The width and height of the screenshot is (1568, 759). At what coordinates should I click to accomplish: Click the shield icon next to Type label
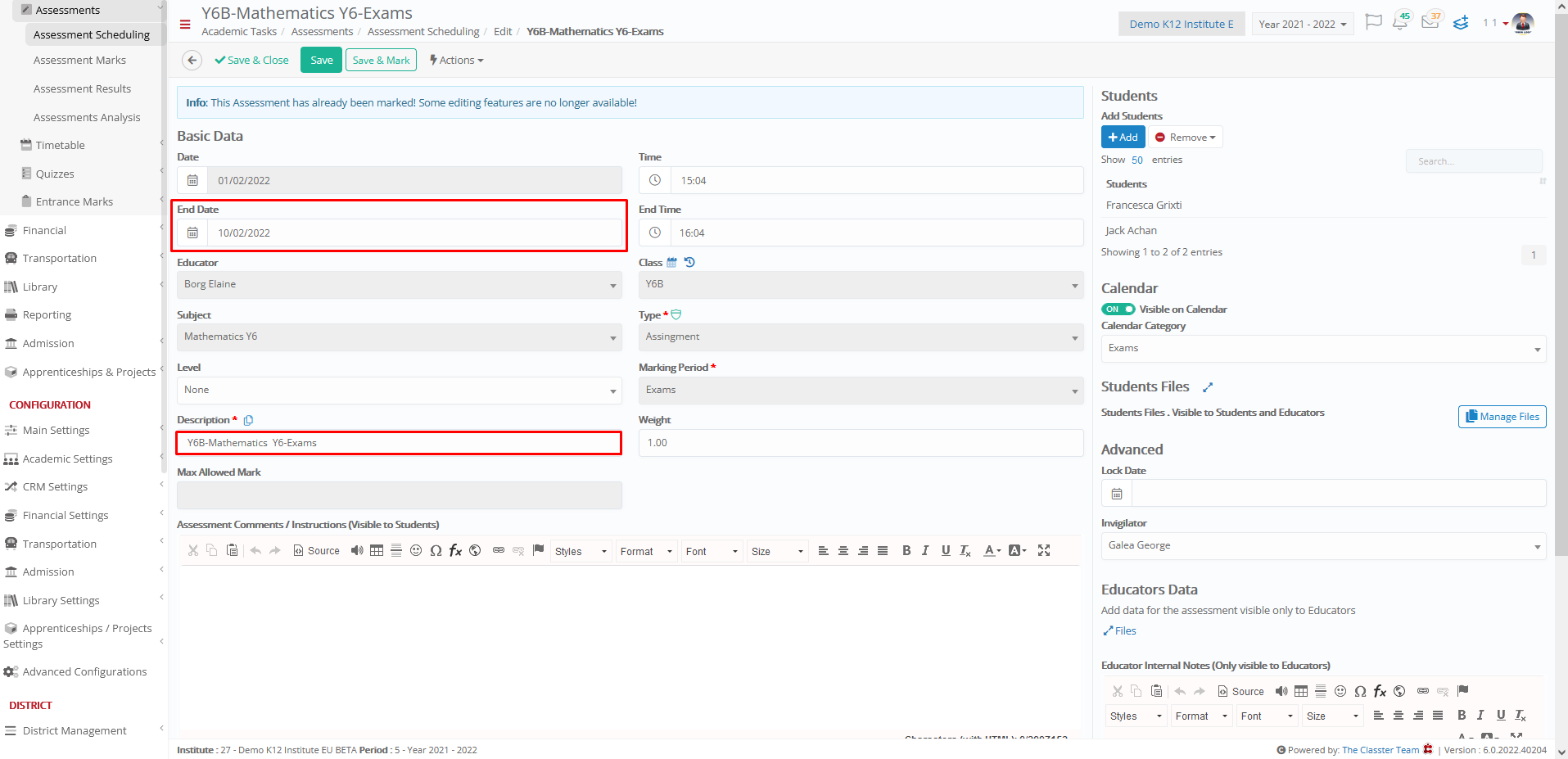click(676, 314)
